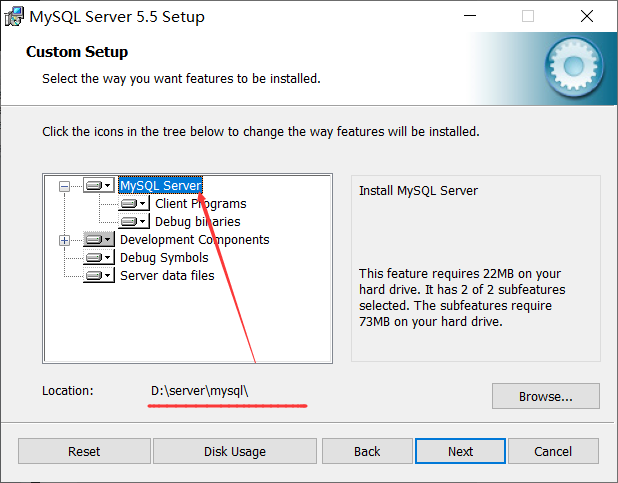Viewport: 618px width, 483px height.
Task: Click the Reset button
Action: click(84, 451)
